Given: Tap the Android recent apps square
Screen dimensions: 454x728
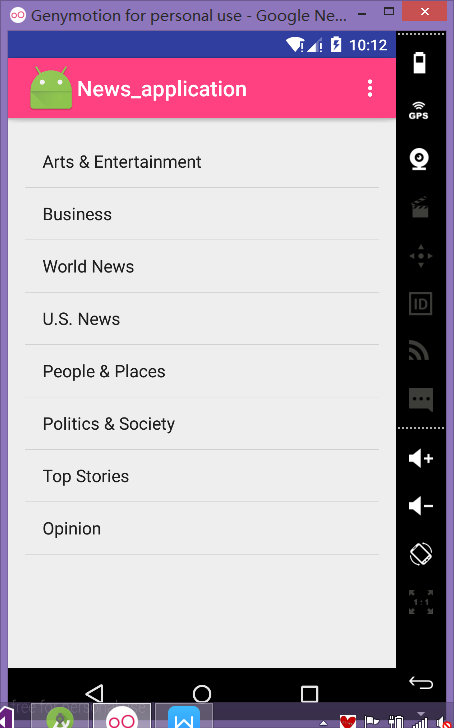Looking at the screenshot, I should (309, 694).
